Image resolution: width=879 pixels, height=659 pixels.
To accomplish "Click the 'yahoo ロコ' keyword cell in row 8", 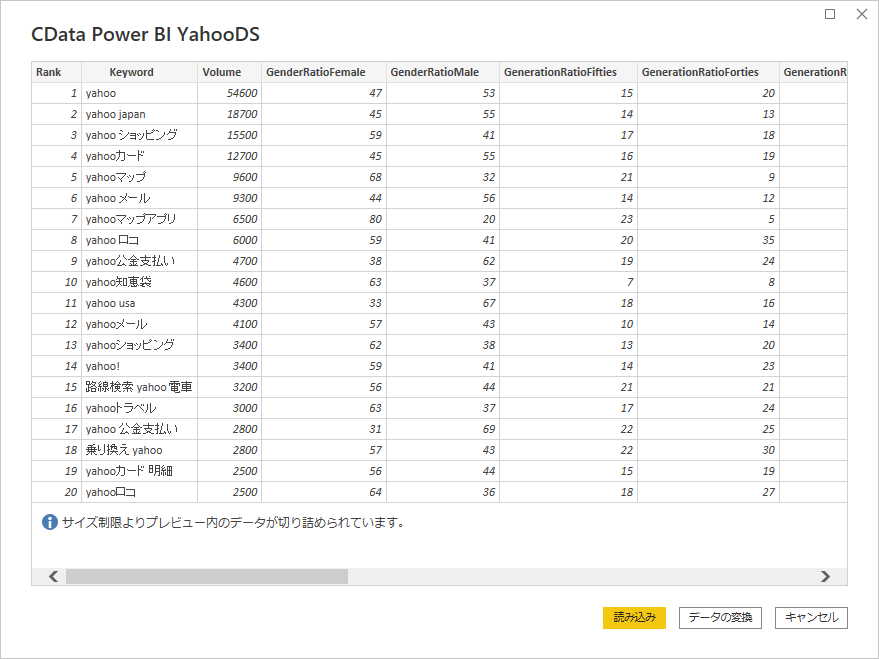I will 140,240.
